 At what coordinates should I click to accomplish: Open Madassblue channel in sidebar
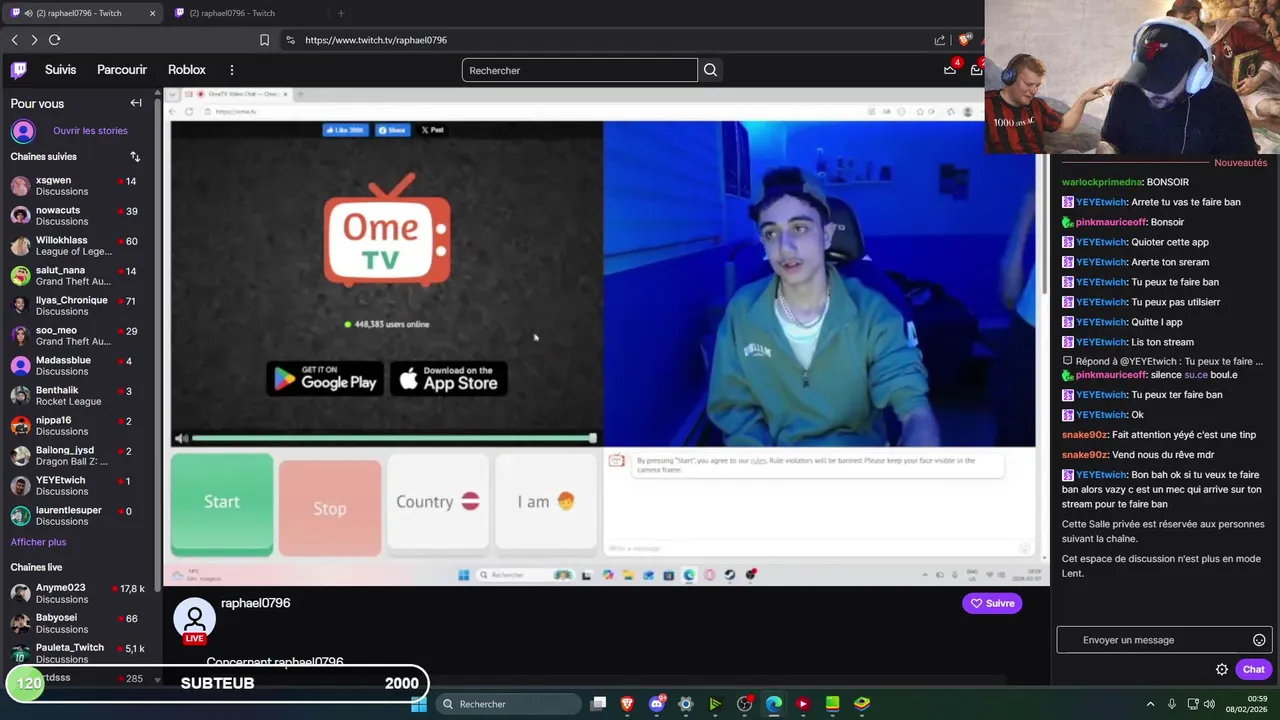click(x=77, y=366)
